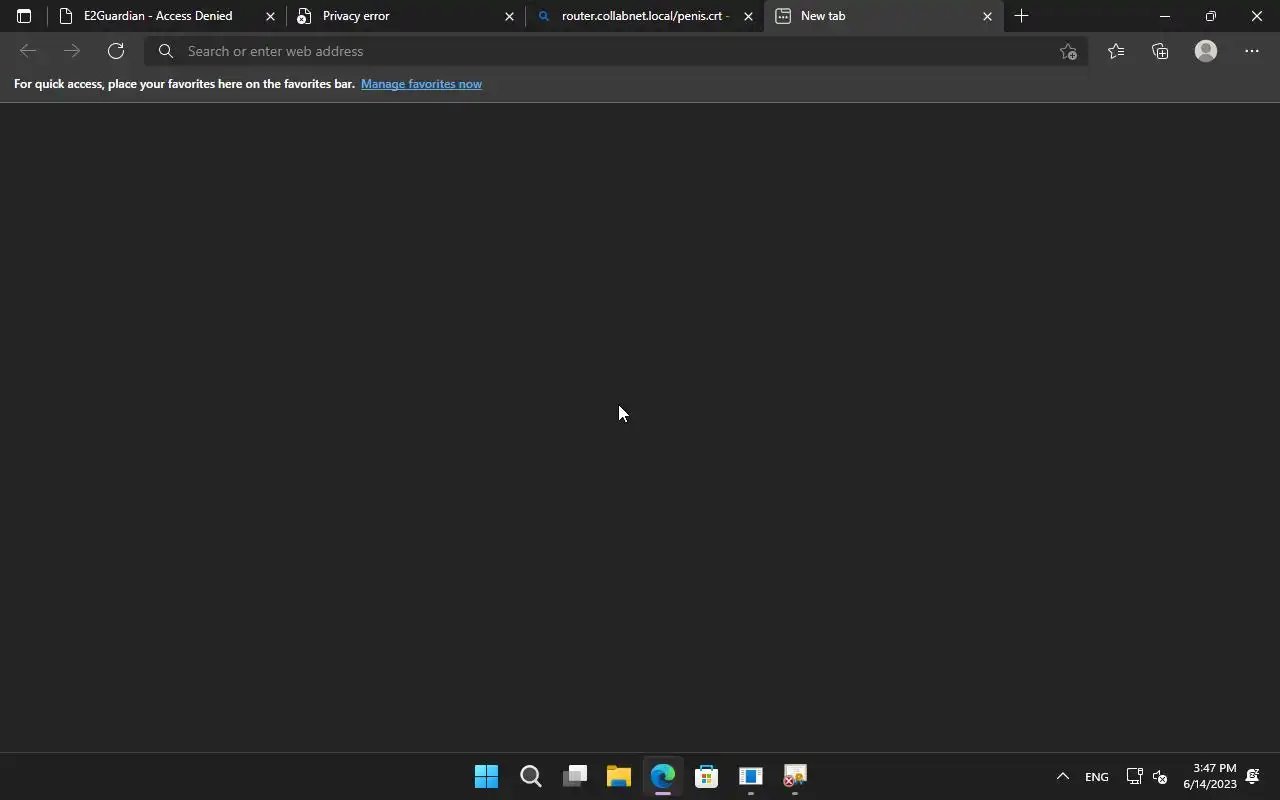Select the New tab tab
This screenshot has height=800, width=1280.
[x=884, y=16]
